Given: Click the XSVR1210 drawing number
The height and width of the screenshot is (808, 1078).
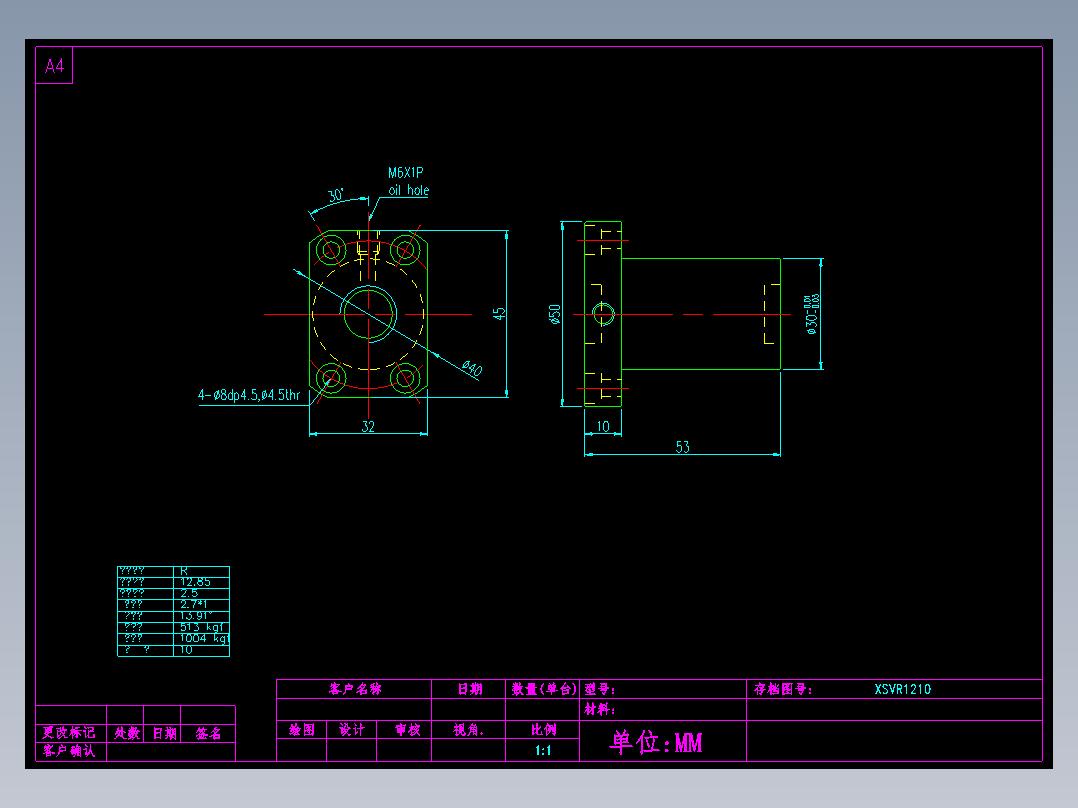Looking at the screenshot, I should coord(903,689).
